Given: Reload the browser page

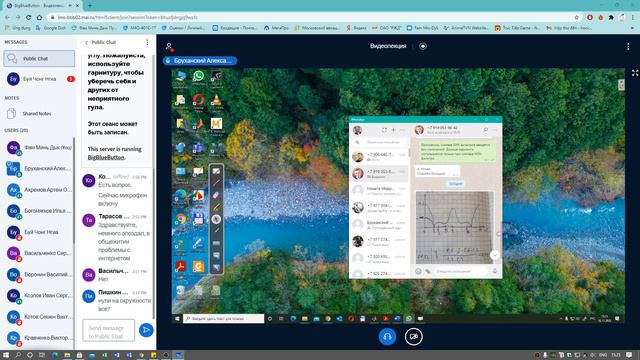Looking at the screenshot, I should click(x=29, y=17).
